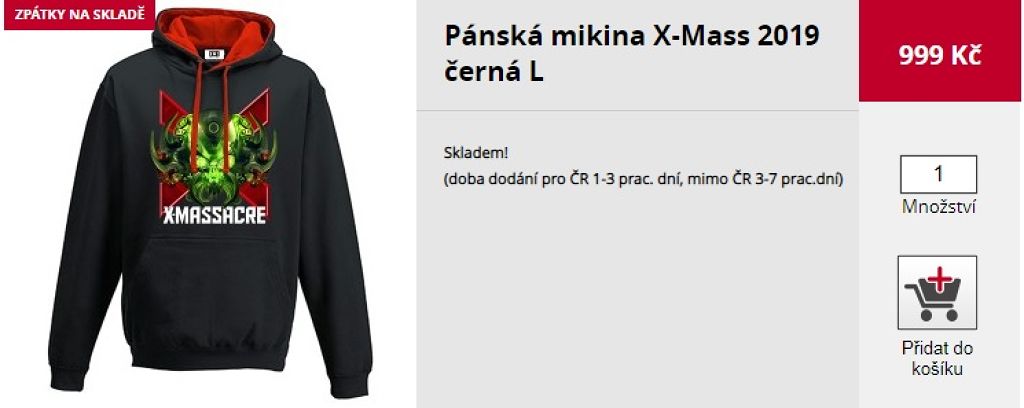This screenshot has width=1024, height=408.
Task: Click the Přidat do košíku text
Action: pyautogui.click(x=938, y=358)
